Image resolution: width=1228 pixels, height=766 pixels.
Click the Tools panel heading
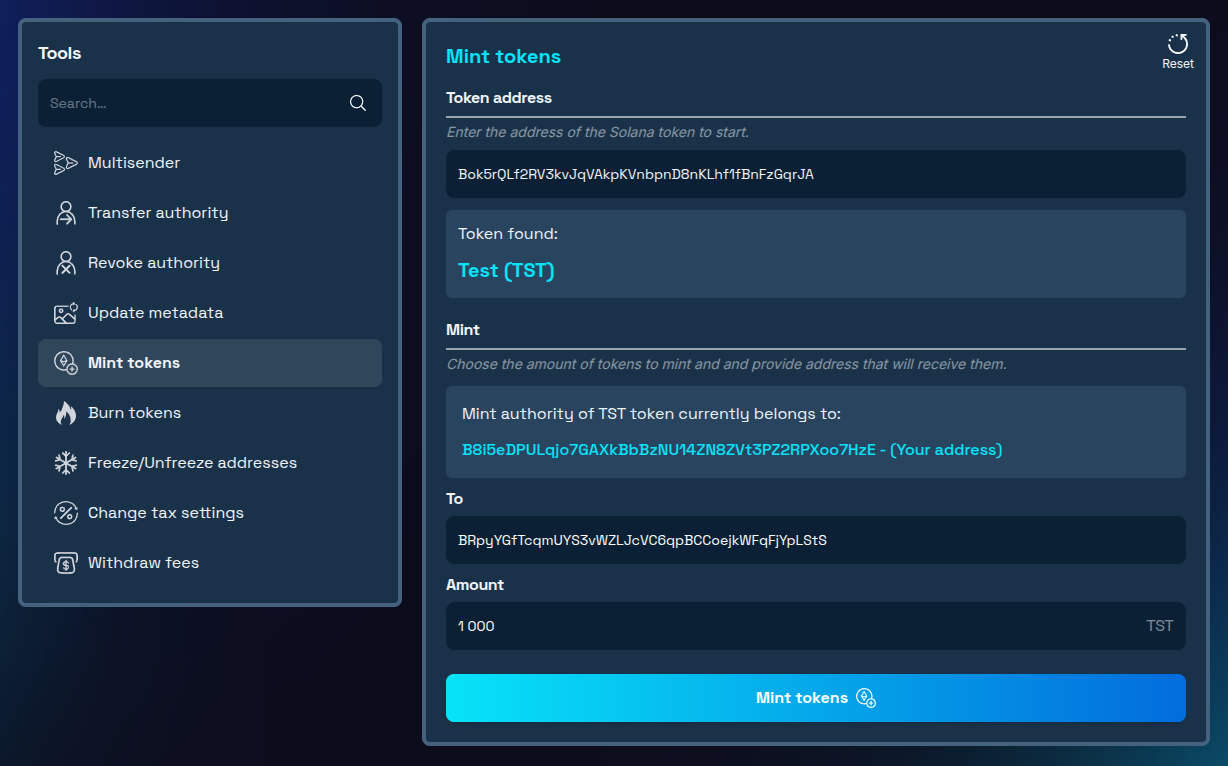tap(60, 53)
